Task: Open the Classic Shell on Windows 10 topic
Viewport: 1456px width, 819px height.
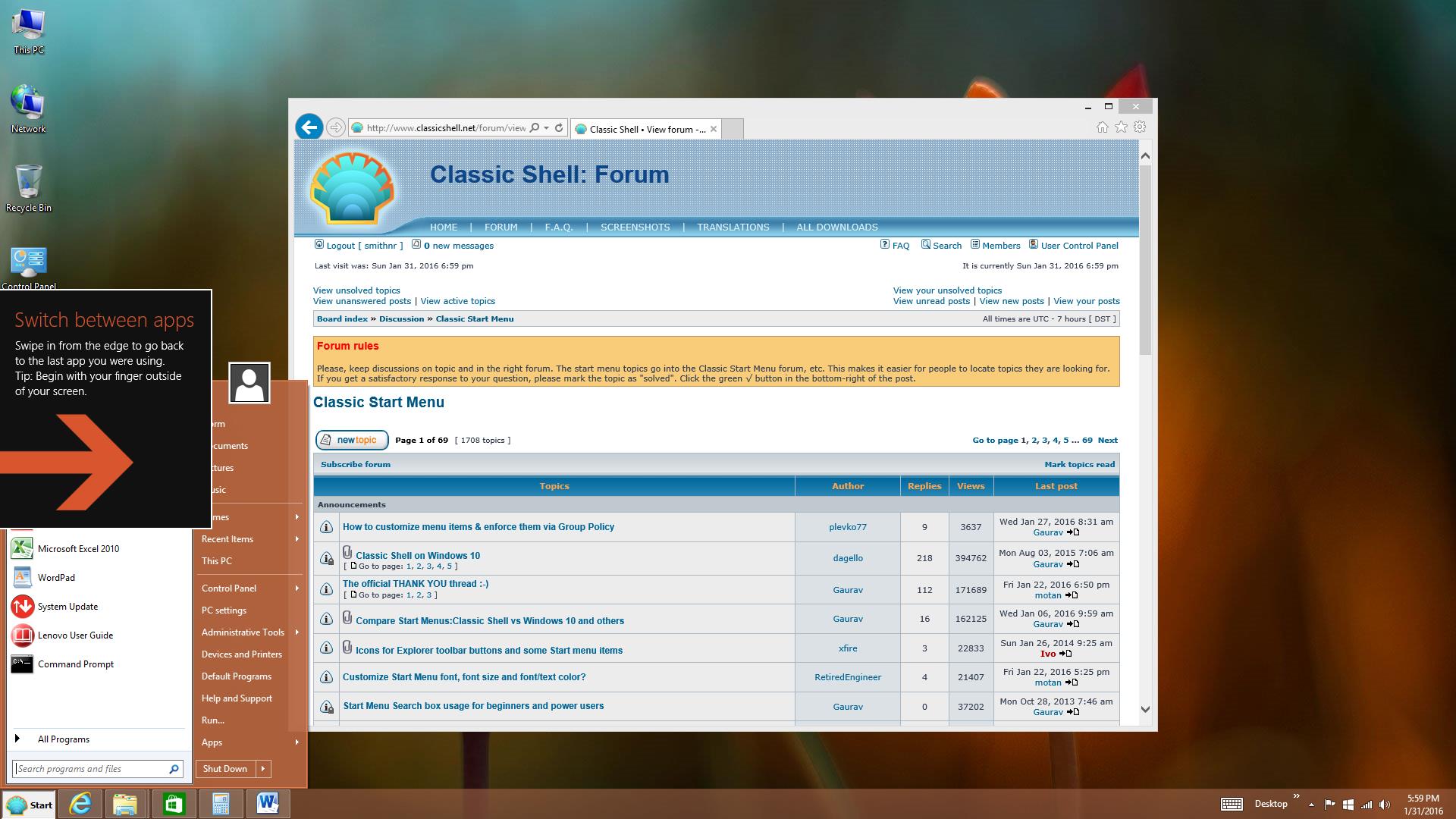Action: point(417,555)
